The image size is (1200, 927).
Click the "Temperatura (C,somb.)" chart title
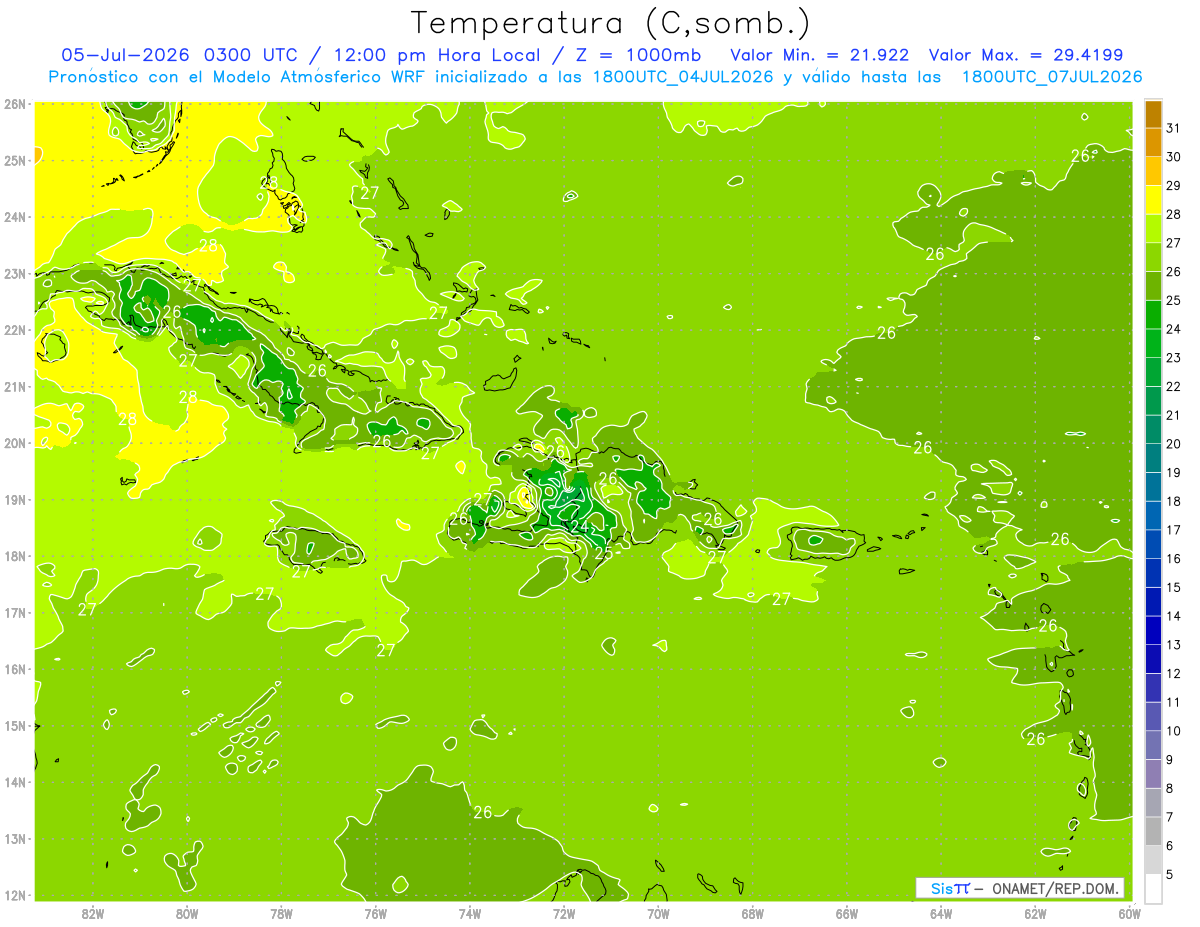610,24
